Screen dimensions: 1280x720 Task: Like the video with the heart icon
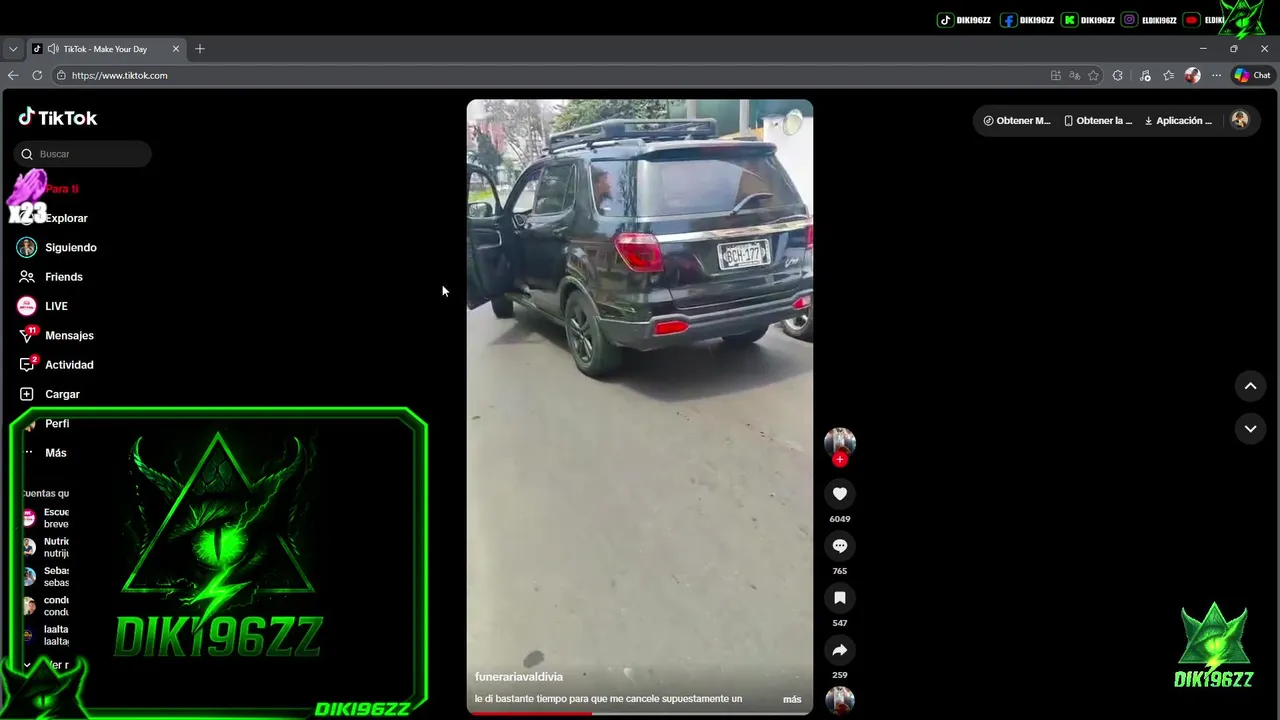(x=840, y=494)
